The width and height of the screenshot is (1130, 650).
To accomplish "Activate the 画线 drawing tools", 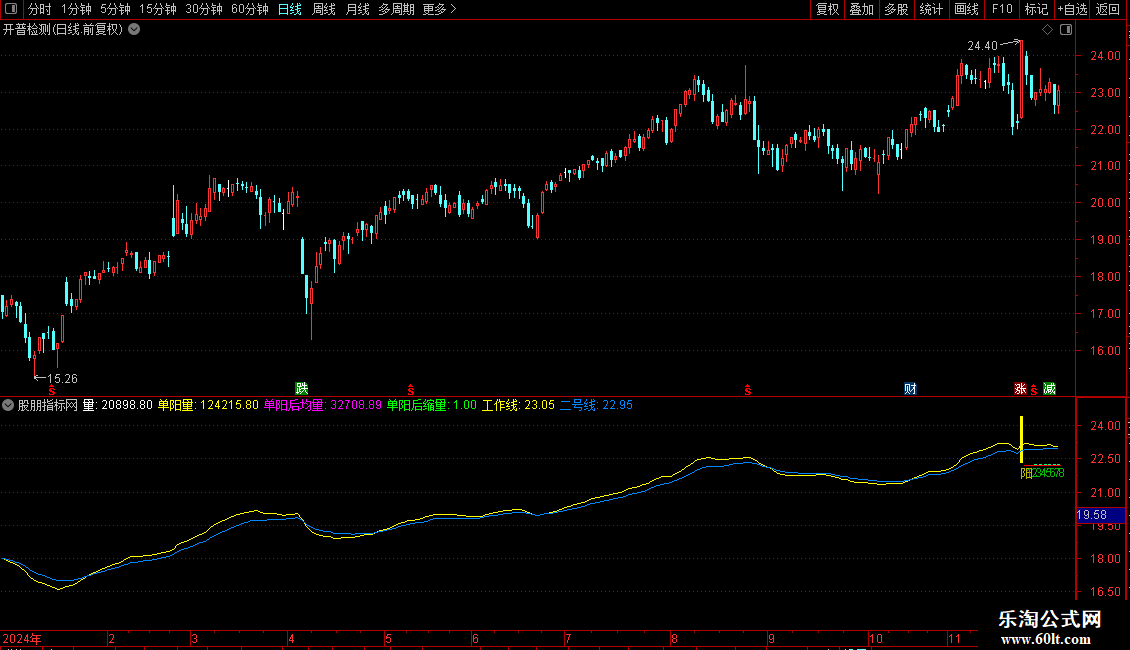I will click(966, 9).
